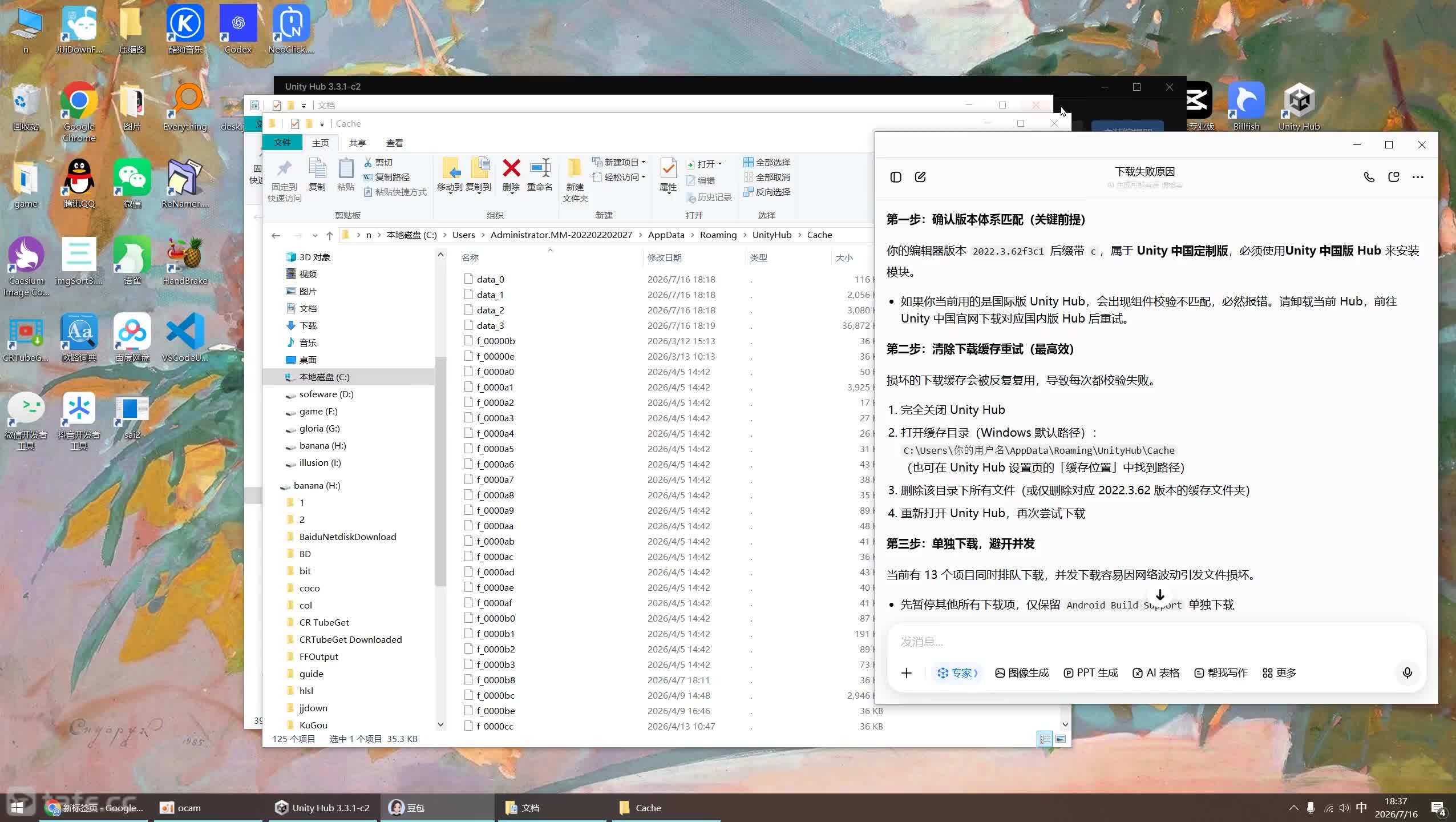Click Copy path (复制路径) command
Image resolution: width=1456 pixels, height=822 pixels.
pos(387,177)
